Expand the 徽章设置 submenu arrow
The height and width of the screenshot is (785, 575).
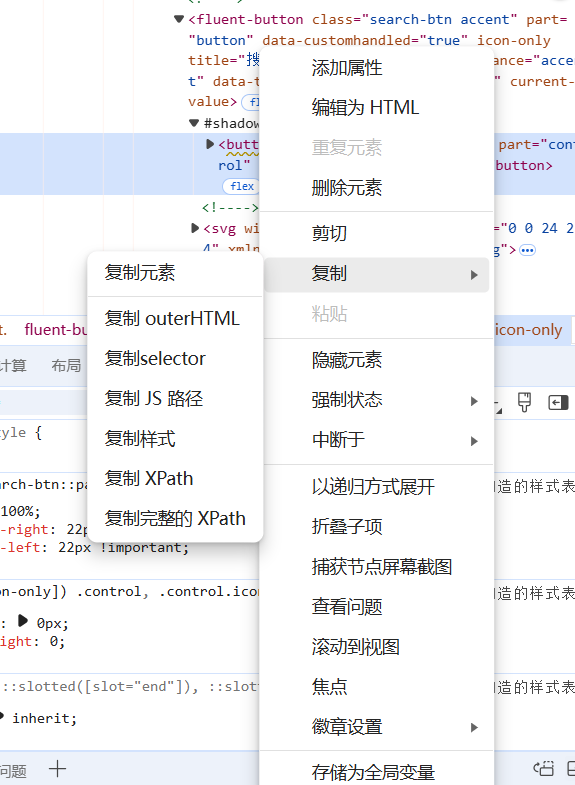point(474,727)
